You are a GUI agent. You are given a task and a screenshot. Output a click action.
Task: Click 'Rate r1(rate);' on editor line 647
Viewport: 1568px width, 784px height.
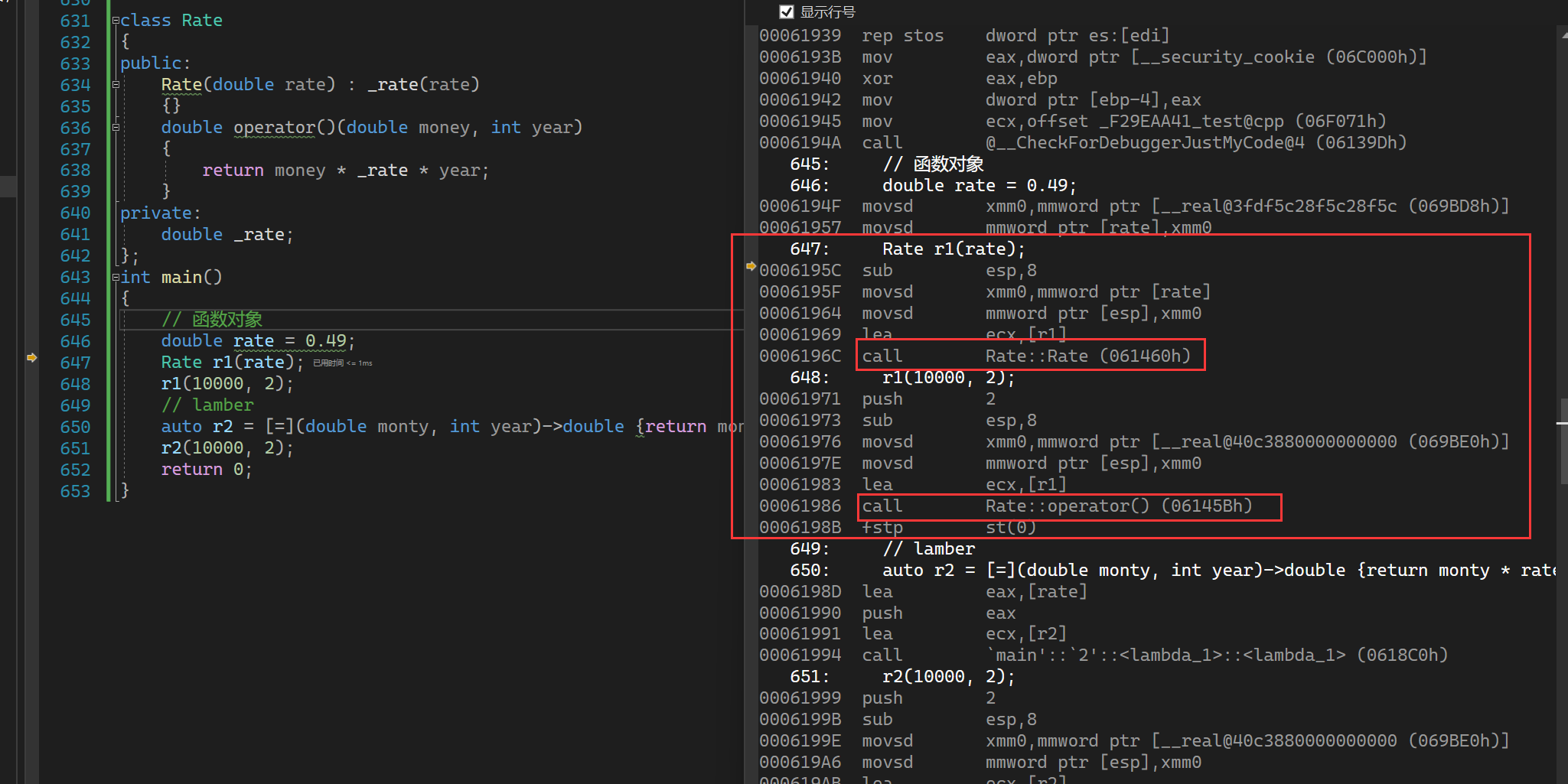tap(232, 363)
